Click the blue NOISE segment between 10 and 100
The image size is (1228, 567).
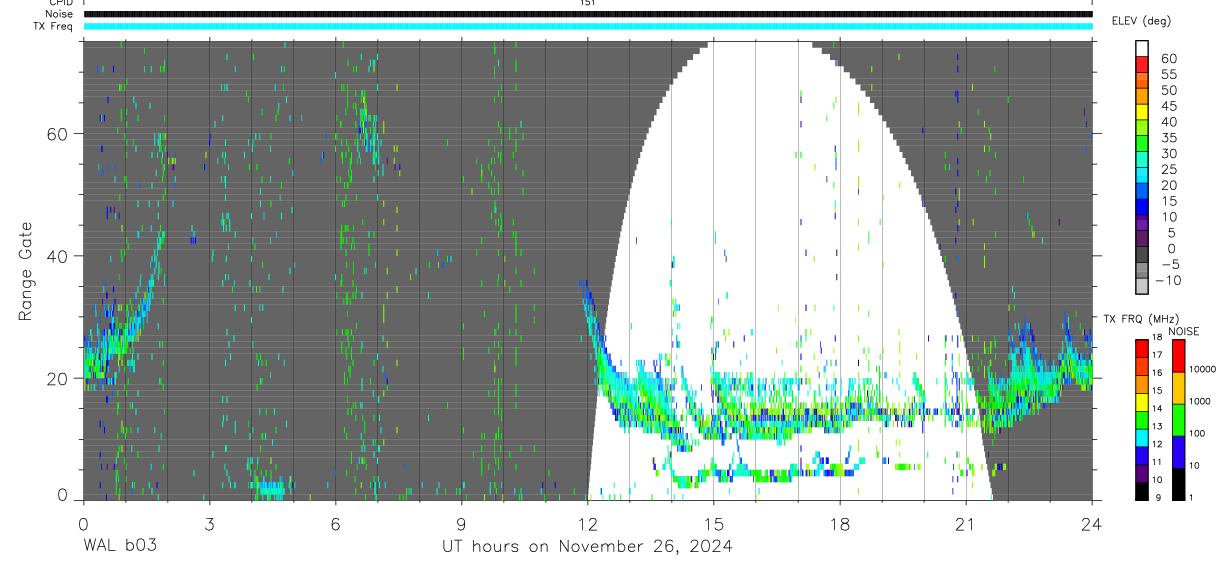(x=1178, y=451)
